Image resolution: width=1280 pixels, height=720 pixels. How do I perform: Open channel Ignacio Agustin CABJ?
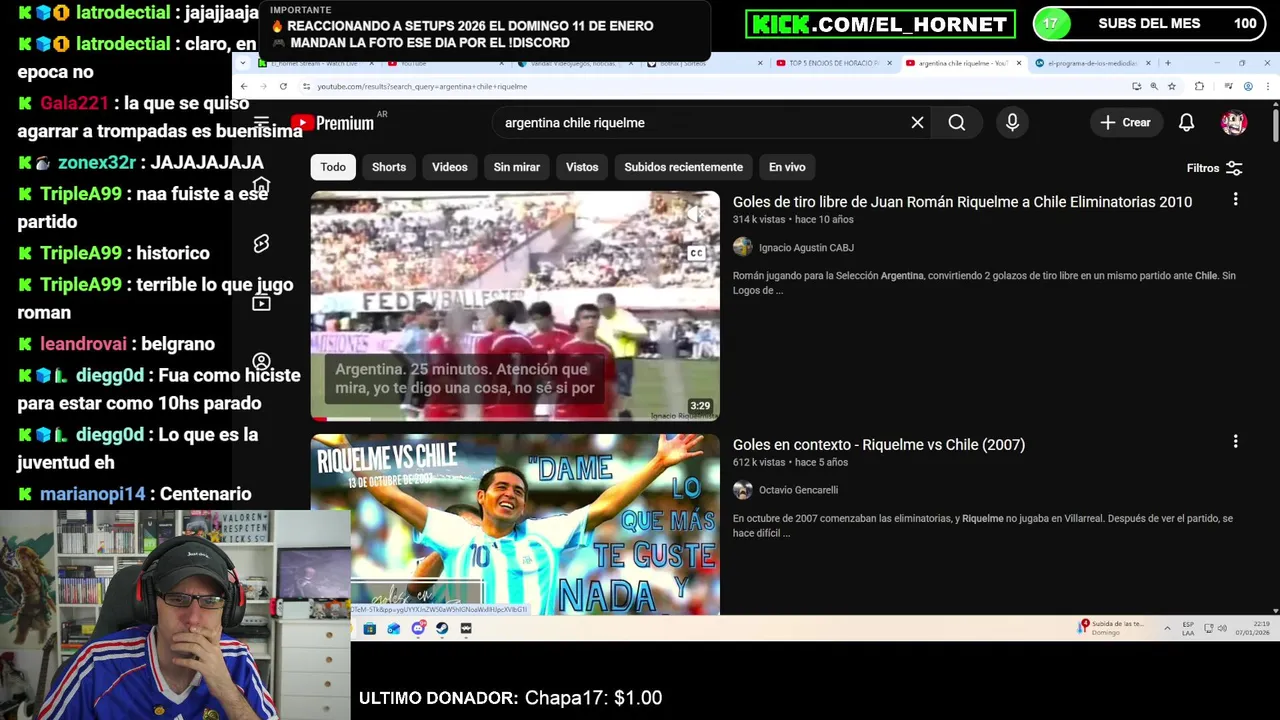[x=806, y=248]
